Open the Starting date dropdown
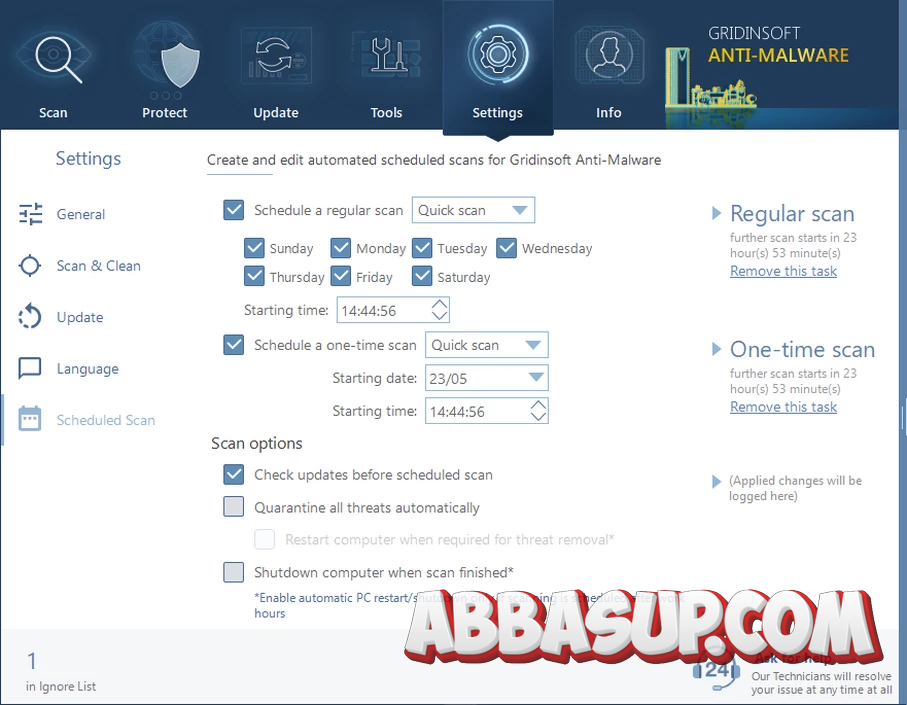Screen dimensions: 907x705 tap(486, 378)
